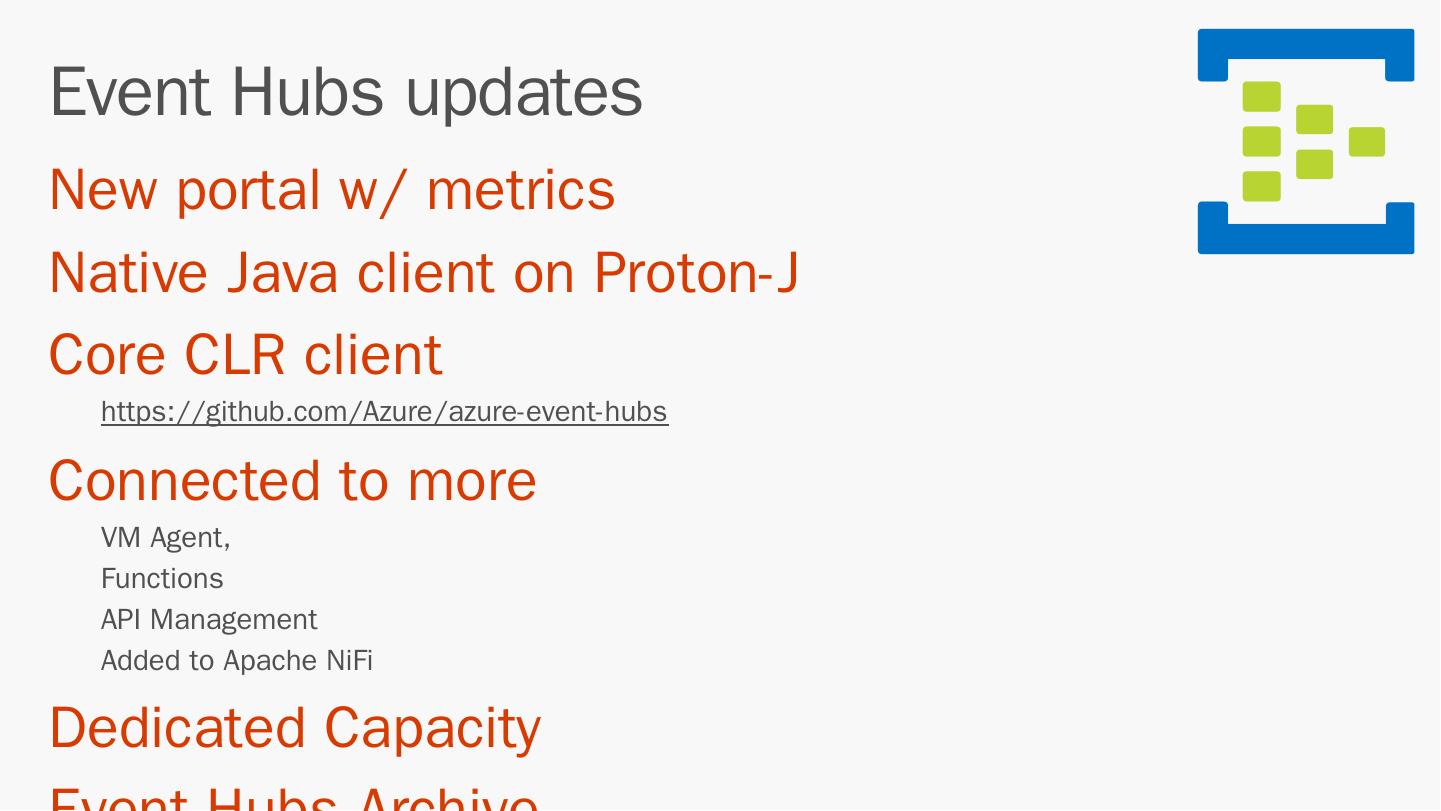Click the "Core CLR client" heading

point(245,354)
